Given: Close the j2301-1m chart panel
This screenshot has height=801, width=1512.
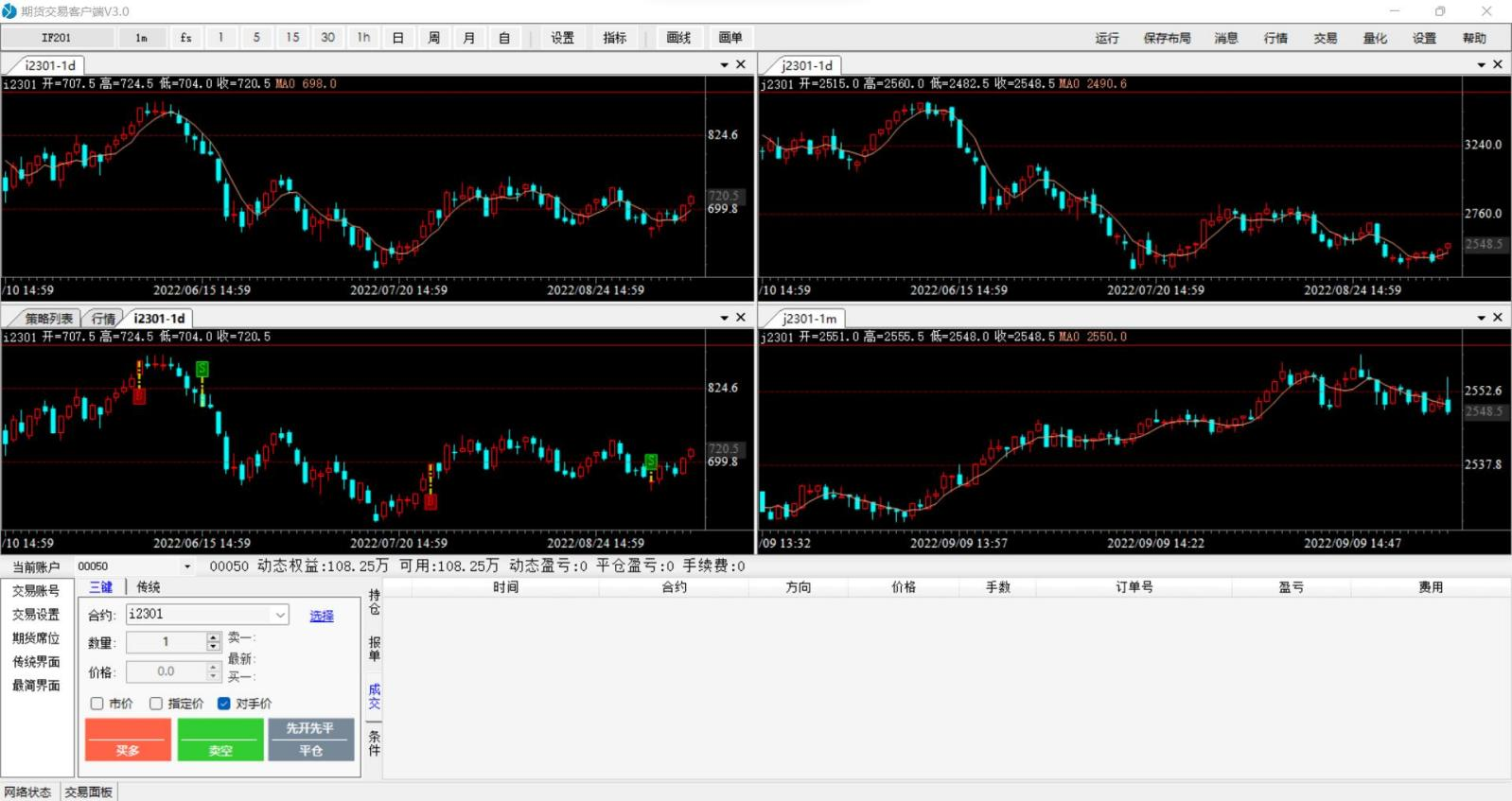Looking at the screenshot, I should (x=1498, y=318).
